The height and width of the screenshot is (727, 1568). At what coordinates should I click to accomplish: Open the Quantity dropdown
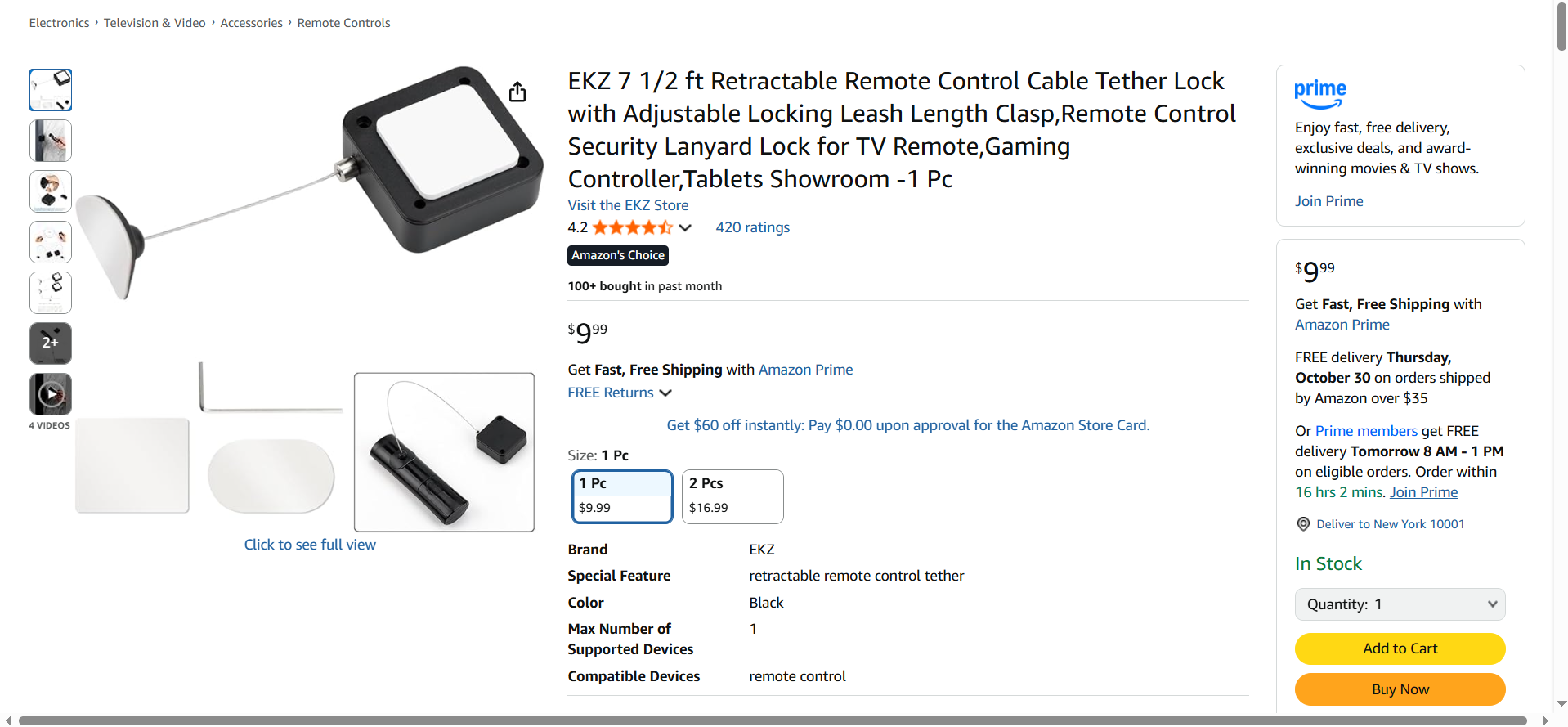click(x=1400, y=604)
